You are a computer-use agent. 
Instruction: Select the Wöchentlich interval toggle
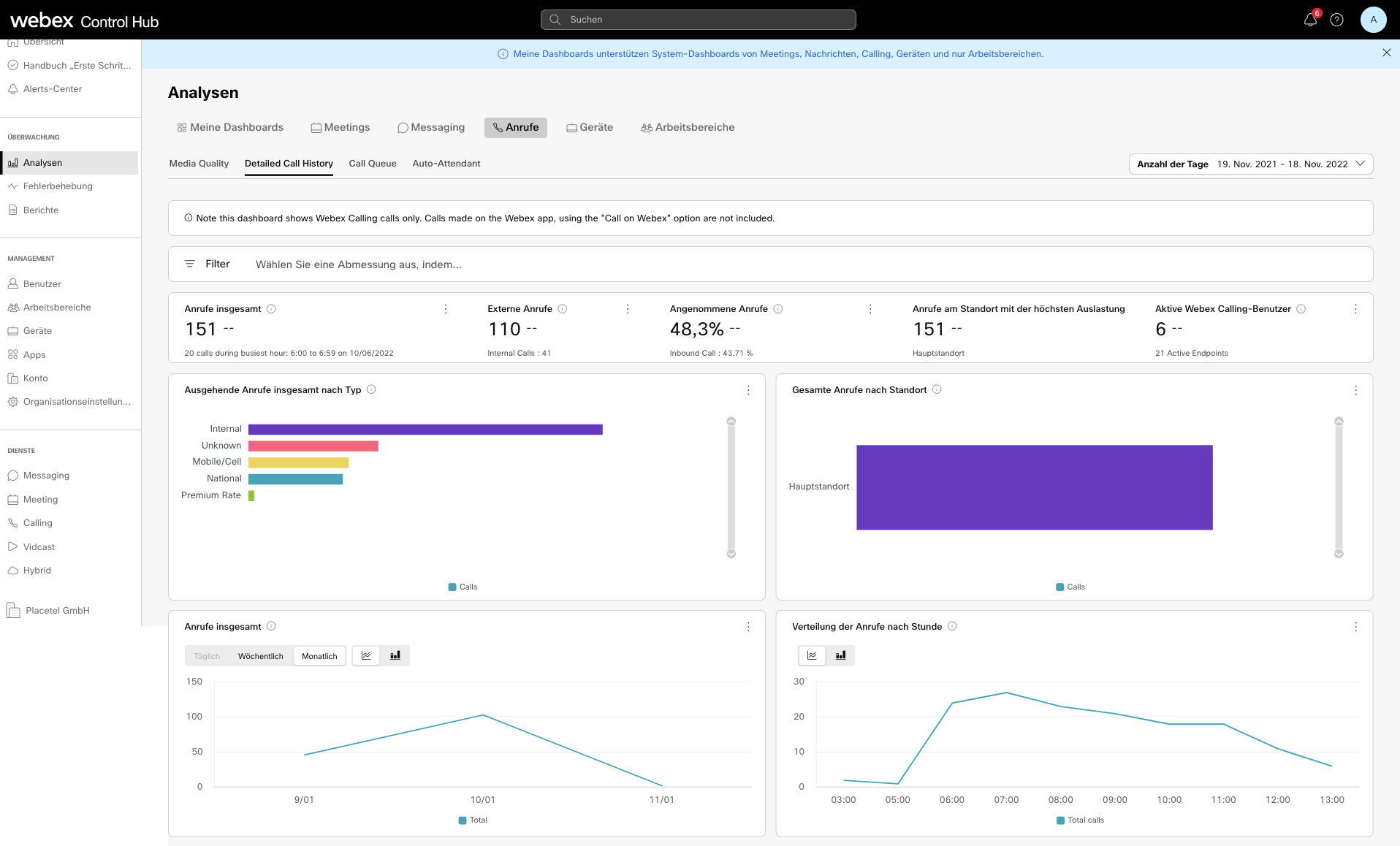(x=260, y=656)
